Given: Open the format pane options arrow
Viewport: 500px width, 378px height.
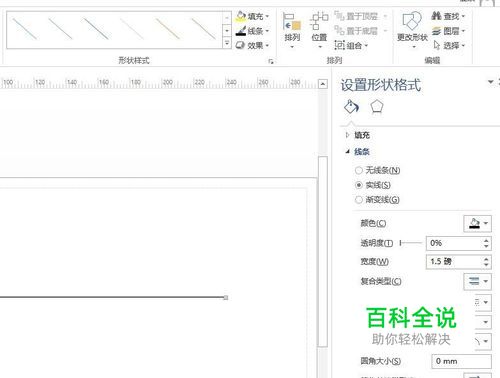Looking at the screenshot, I should click(x=490, y=82).
